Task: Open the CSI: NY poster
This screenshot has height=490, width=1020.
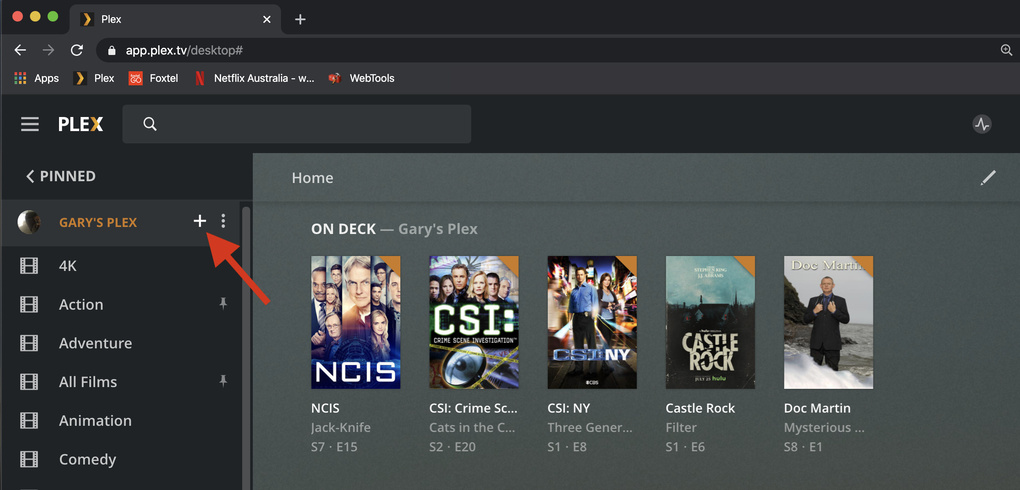Action: click(x=592, y=322)
